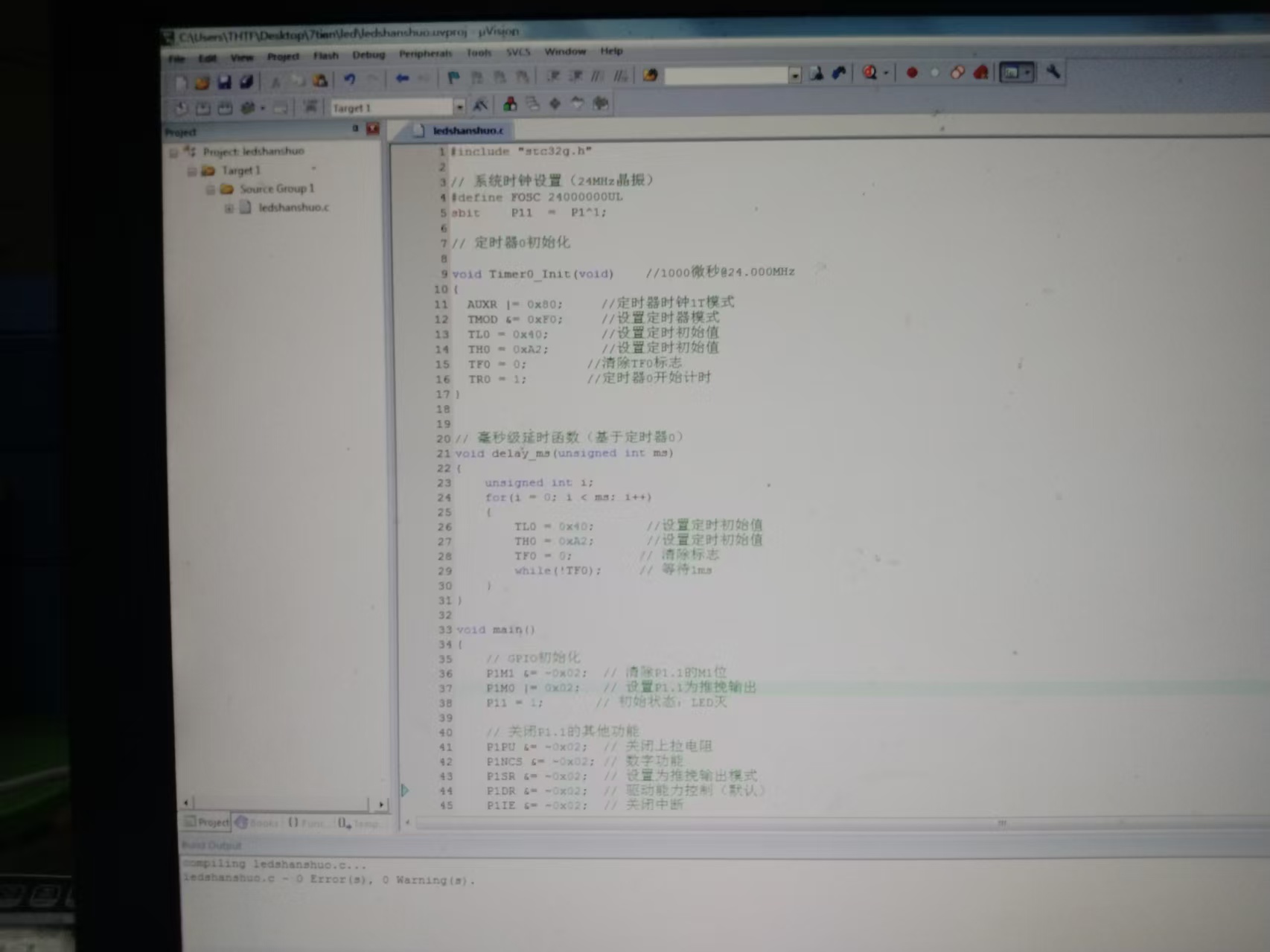The width and height of the screenshot is (1270, 952).
Task: Save the current file with the disk icon
Action: (x=224, y=82)
